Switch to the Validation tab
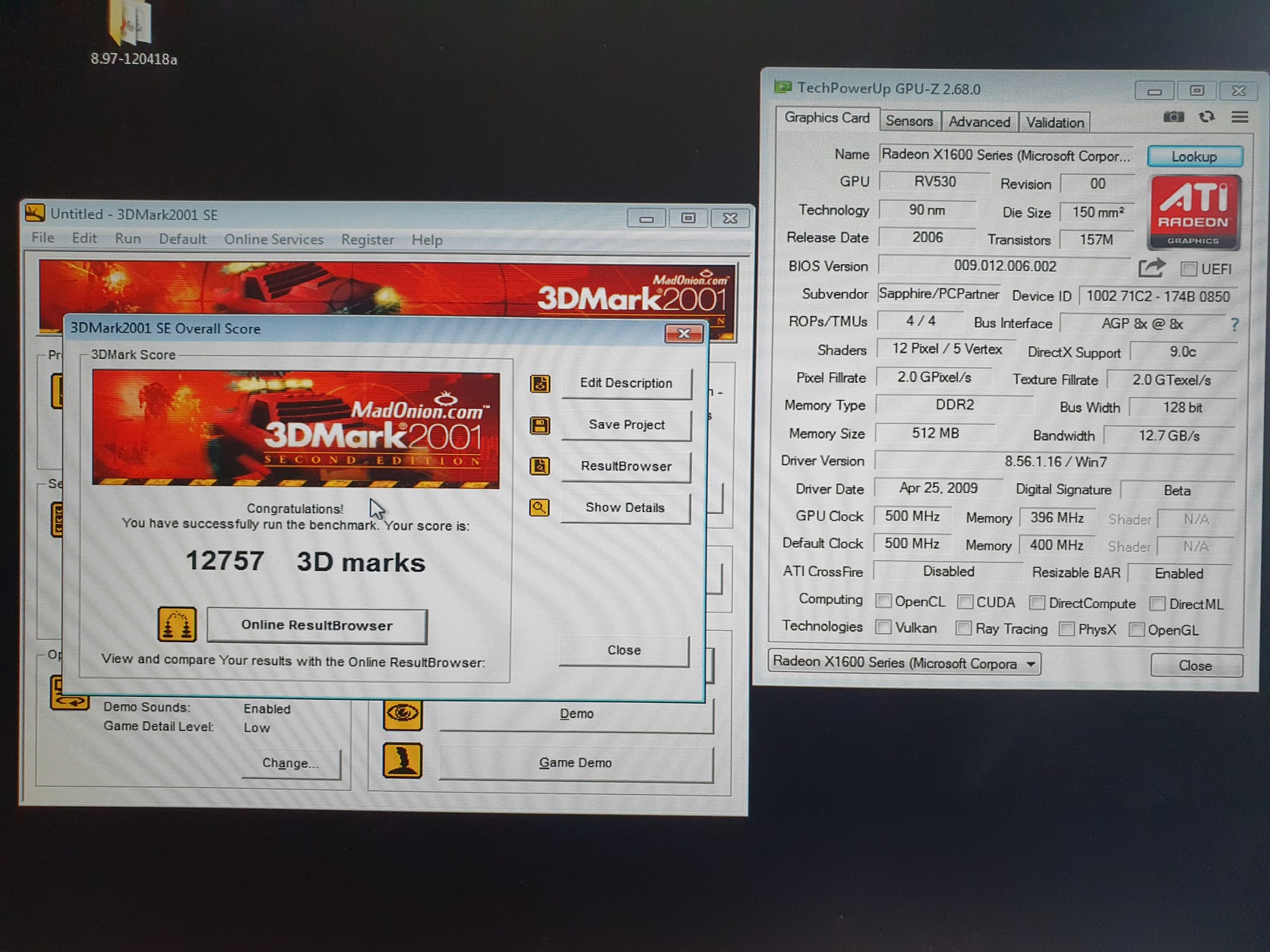This screenshot has height=952, width=1270. pyautogui.click(x=1055, y=122)
